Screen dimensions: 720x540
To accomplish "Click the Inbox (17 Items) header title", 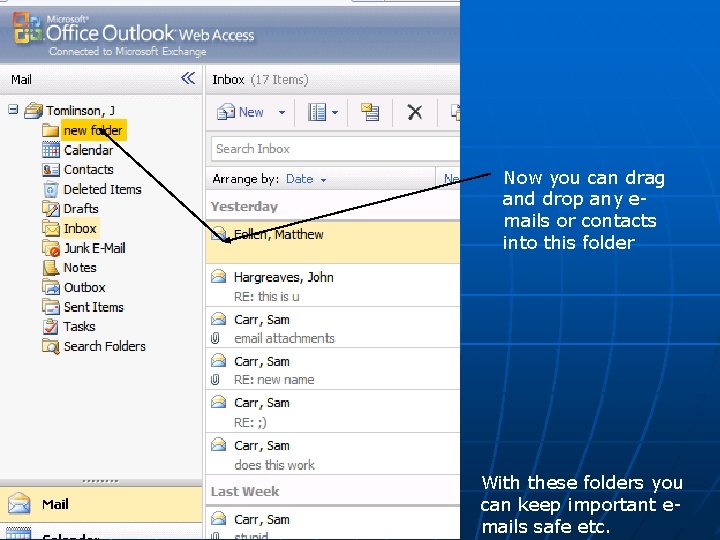I will pos(260,79).
